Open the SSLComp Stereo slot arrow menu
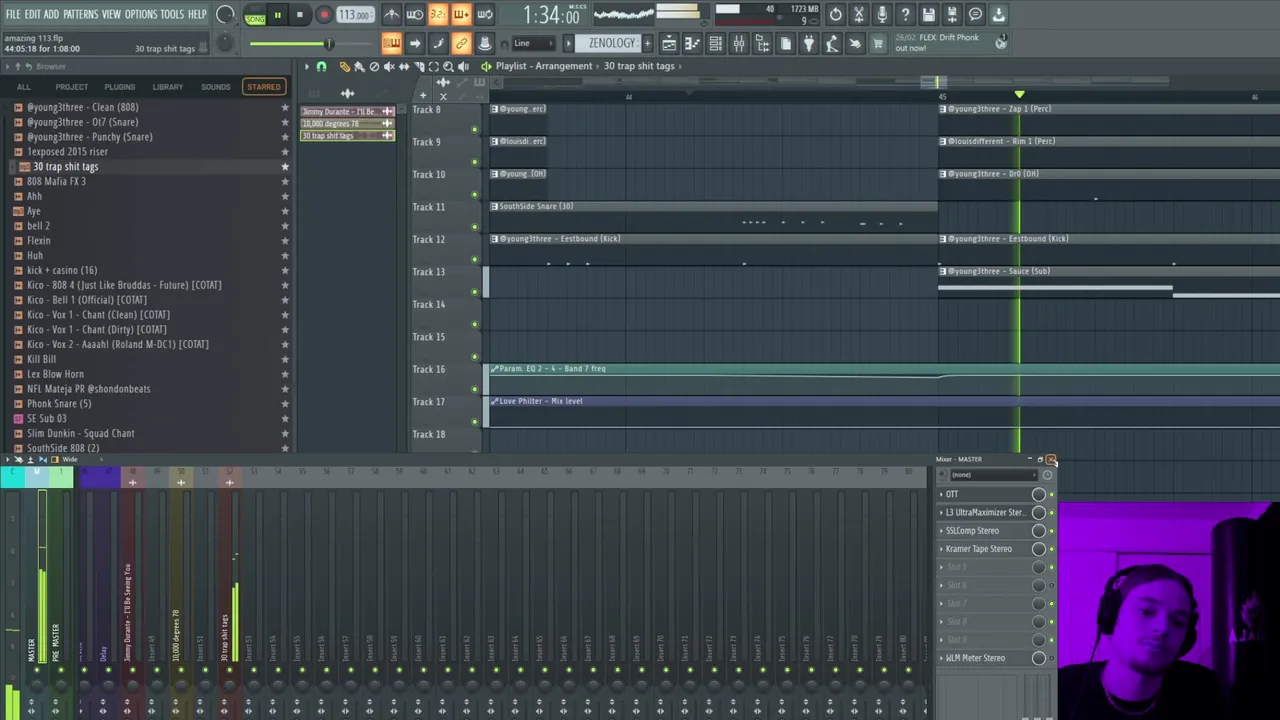Viewport: 1280px width, 720px height. point(941,531)
